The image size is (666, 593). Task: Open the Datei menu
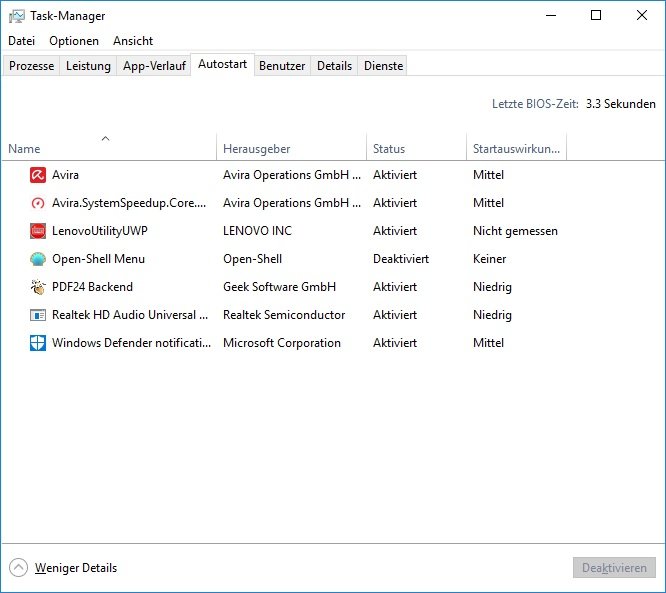pos(21,41)
